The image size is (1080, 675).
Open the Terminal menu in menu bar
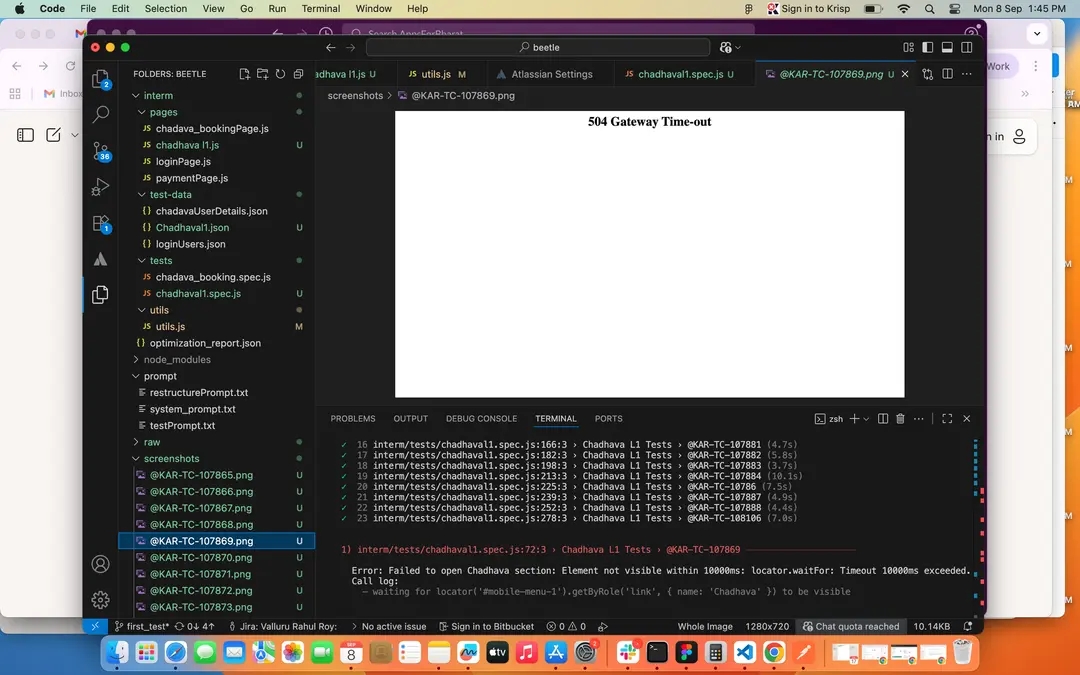(x=321, y=8)
